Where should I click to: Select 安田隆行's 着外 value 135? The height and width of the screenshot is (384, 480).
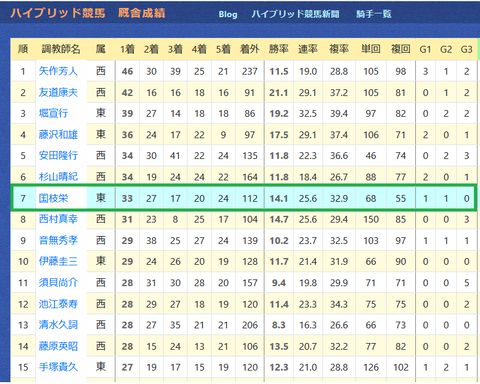[250, 156]
